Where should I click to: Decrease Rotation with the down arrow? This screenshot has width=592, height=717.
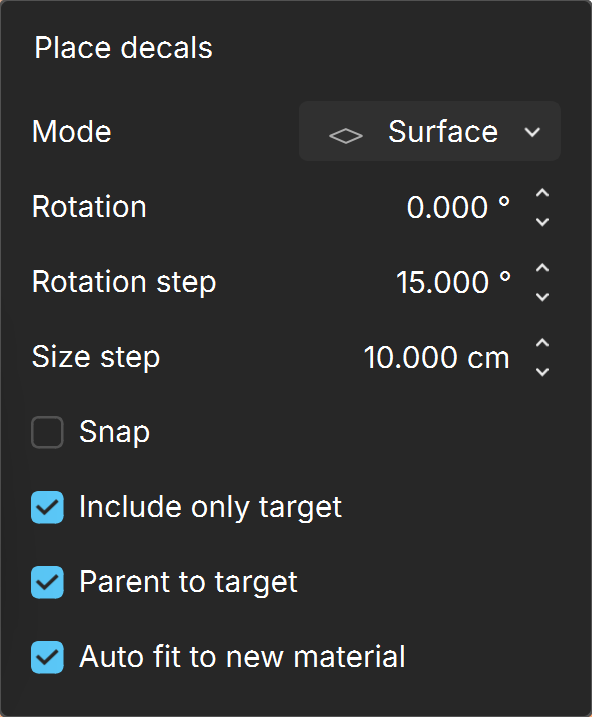click(542, 222)
